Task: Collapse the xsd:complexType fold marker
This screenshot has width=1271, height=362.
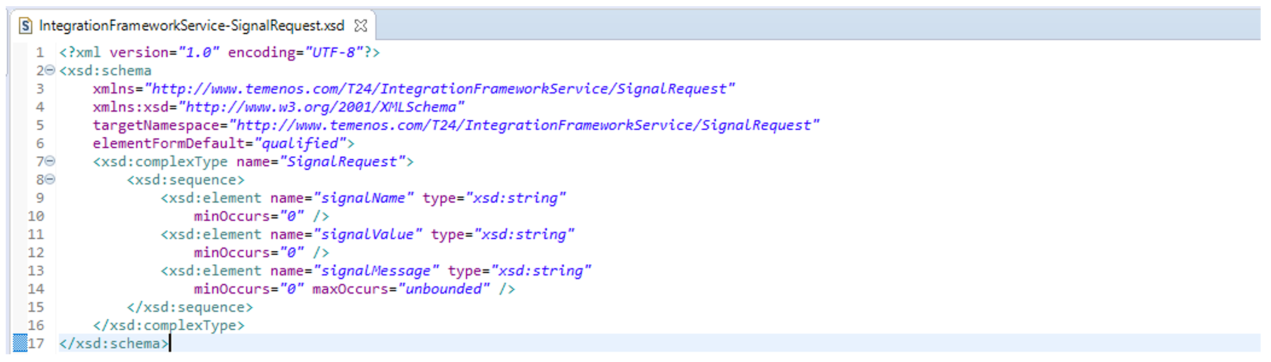Action: [50, 161]
